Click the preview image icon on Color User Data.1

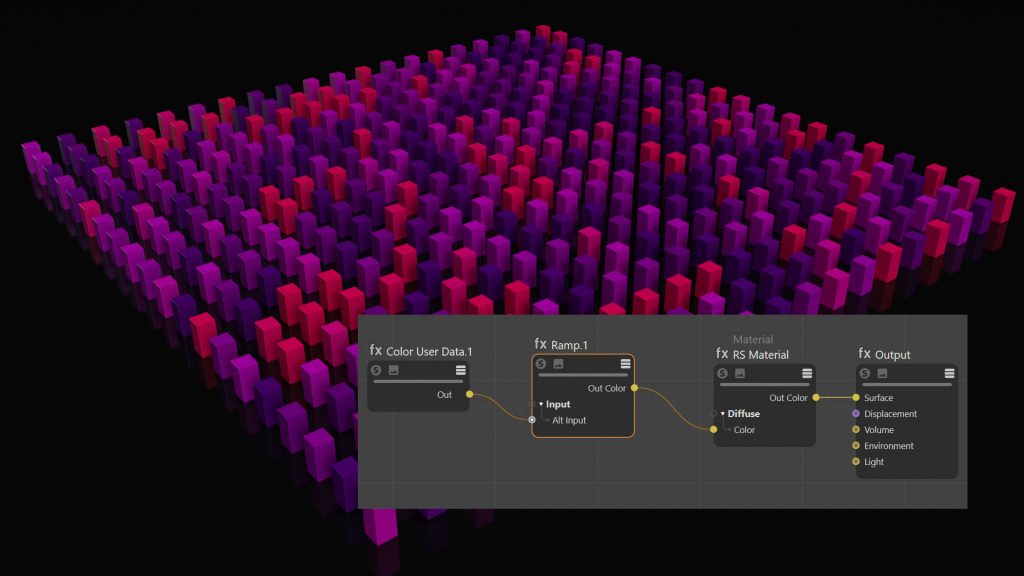tap(394, 370)
